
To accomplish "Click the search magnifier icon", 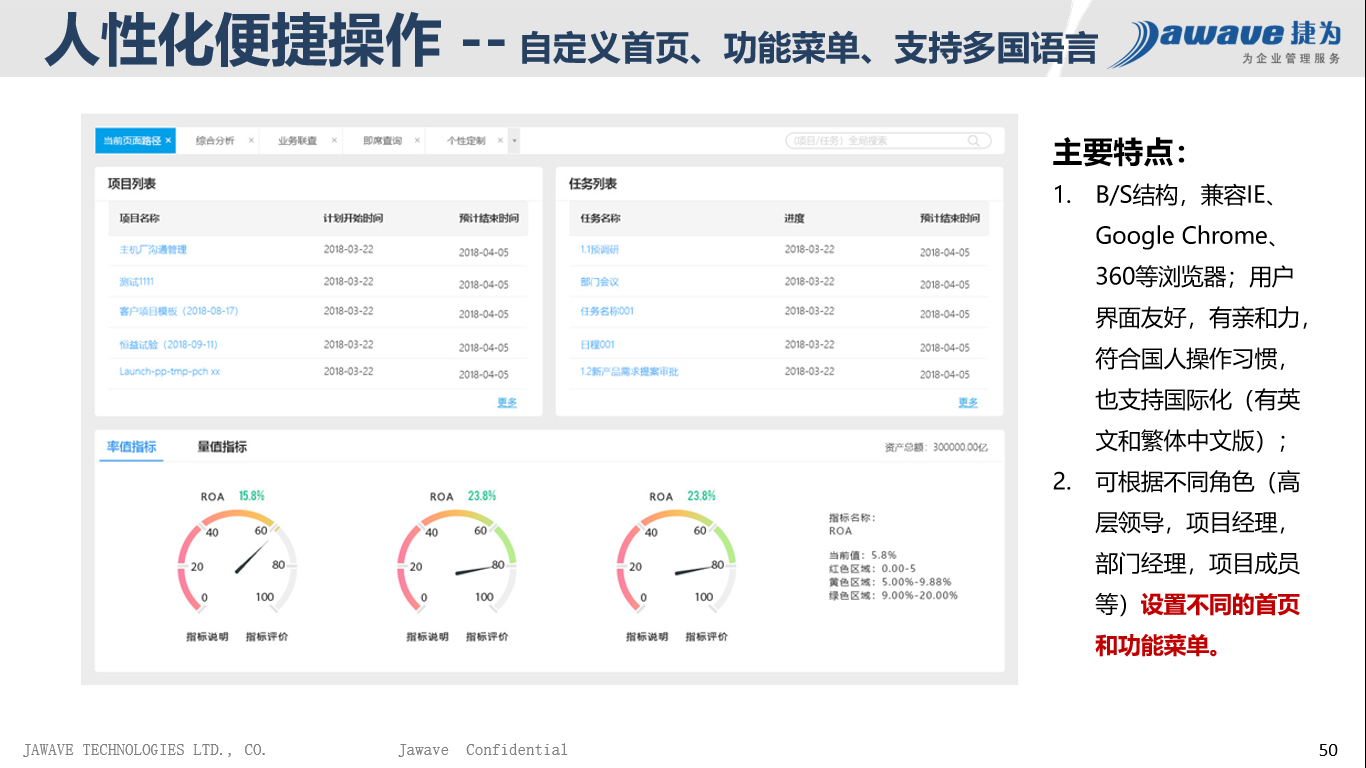I will coord(973,141).
